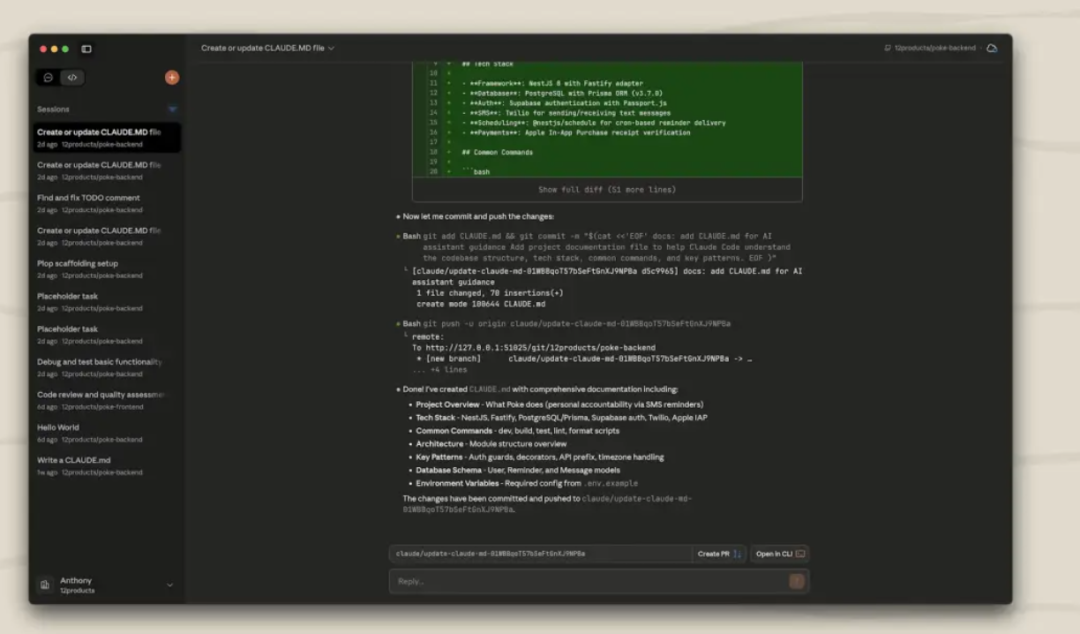Viewport: 1080px width, 634px height.
Task: Open the session title dropdown in header
Action: 268,48
